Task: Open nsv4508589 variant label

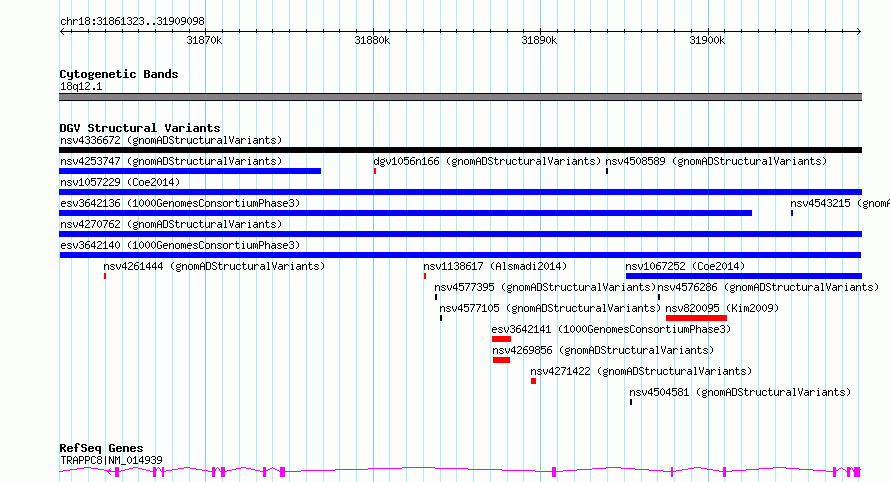Action: click(x=716, y=161)
